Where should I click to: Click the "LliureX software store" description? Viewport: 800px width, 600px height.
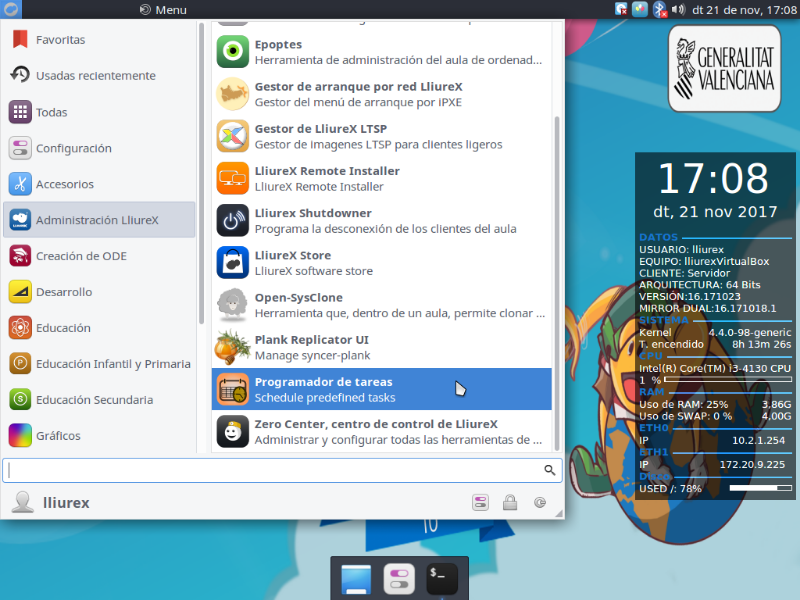point(314,271)
